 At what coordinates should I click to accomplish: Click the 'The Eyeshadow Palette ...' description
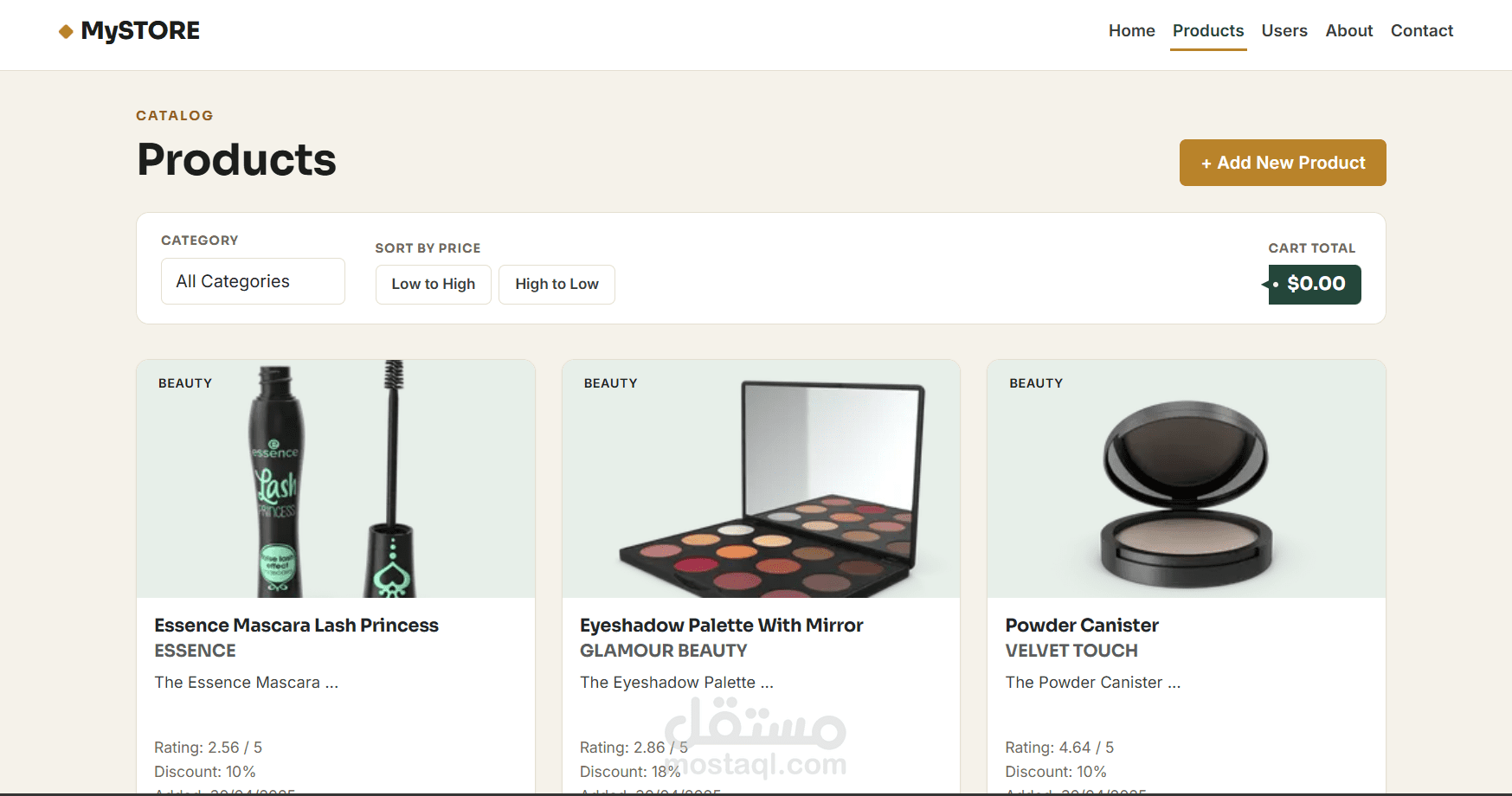click(x=677, y=683)
